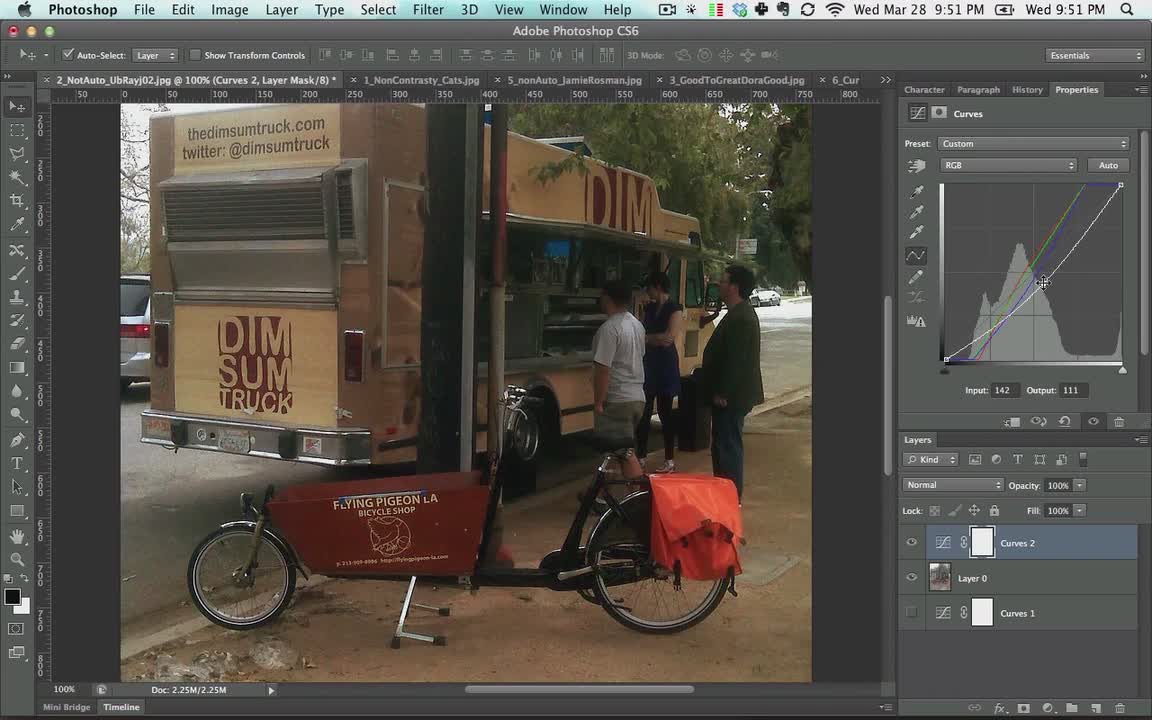Toggle lock transparent pixels

pos(935,511)
